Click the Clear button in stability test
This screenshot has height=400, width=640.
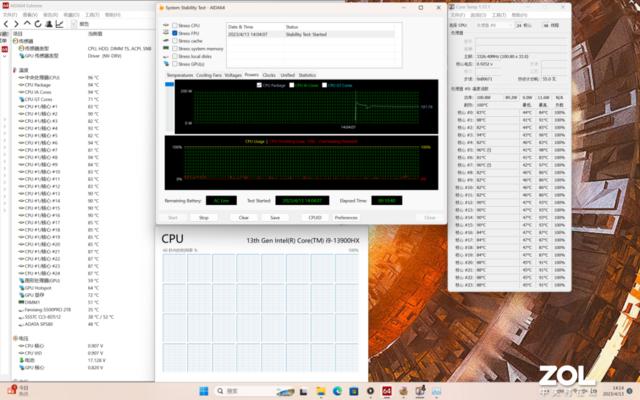[x=244, y=218]
